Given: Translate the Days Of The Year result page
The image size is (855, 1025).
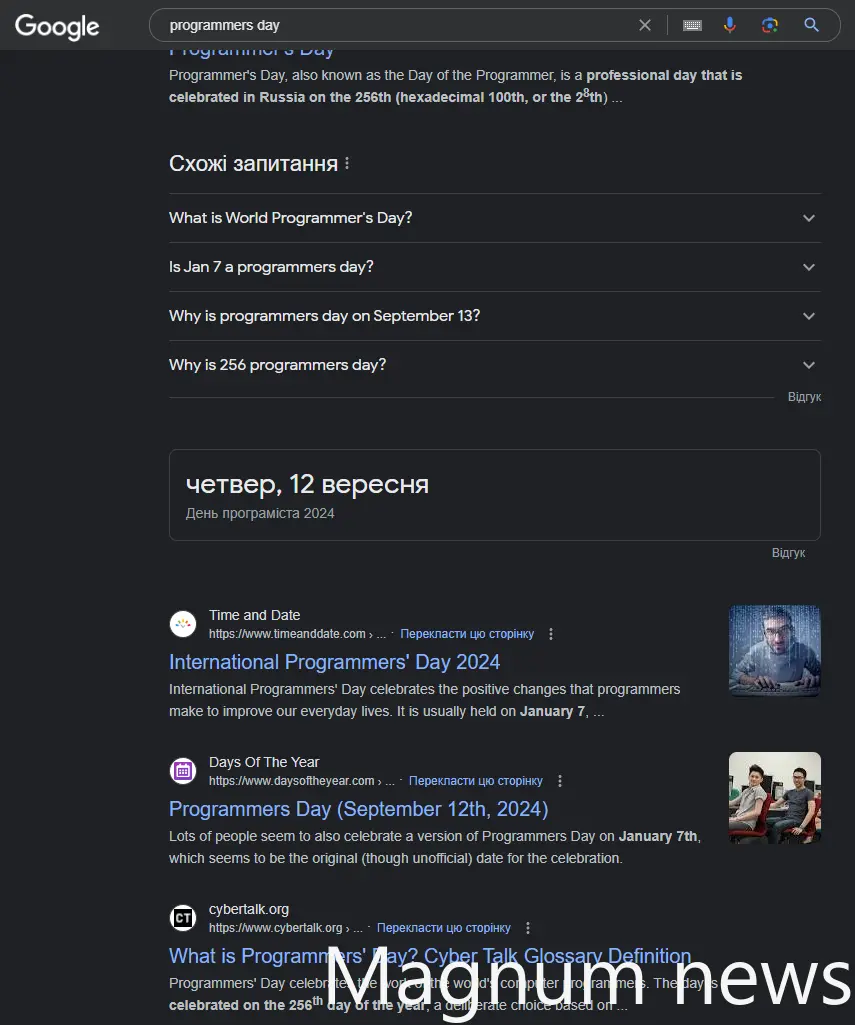Looking at the screenshot, I should tap(475, 781).
